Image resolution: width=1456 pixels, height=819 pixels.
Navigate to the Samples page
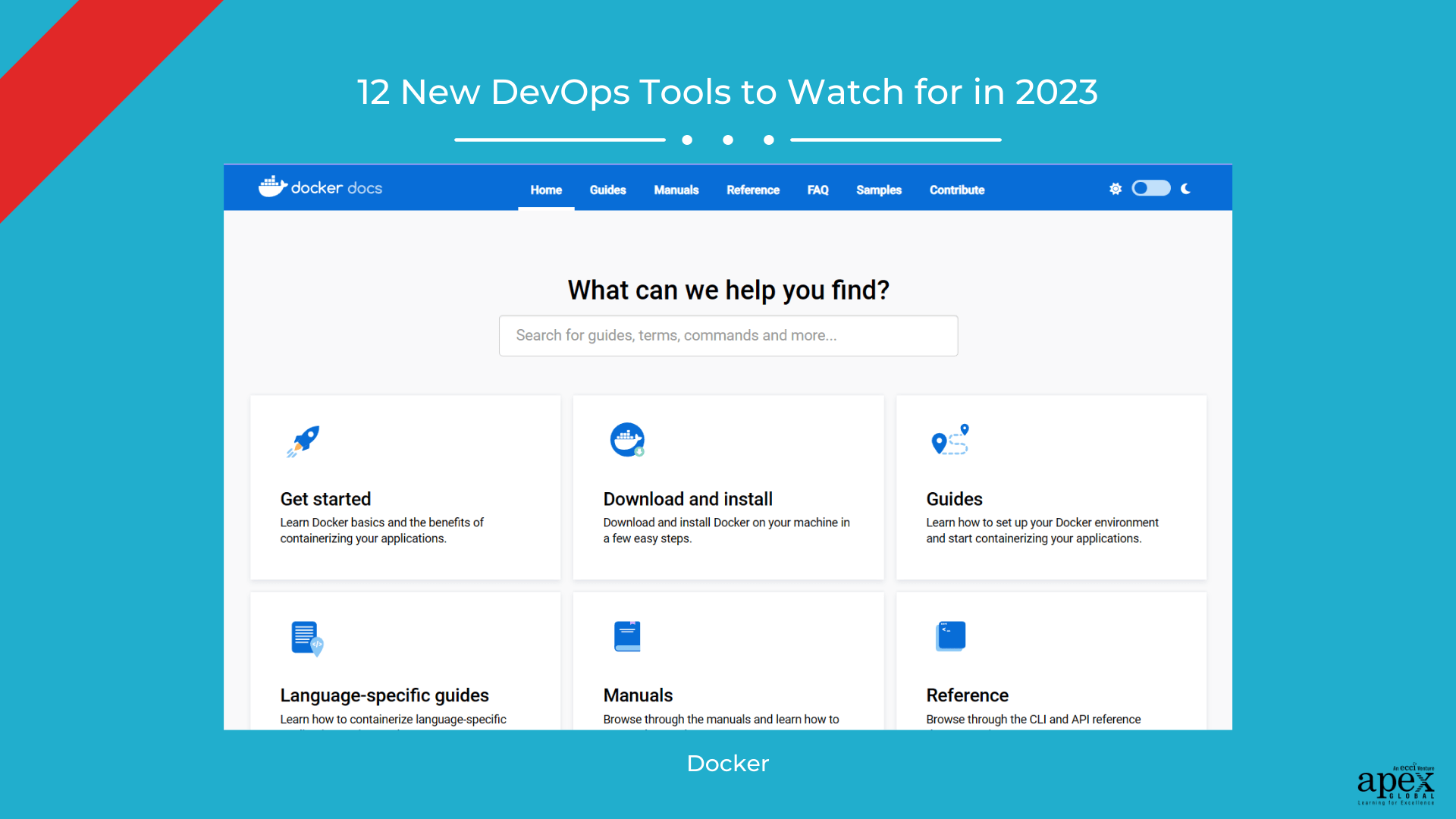878,190
